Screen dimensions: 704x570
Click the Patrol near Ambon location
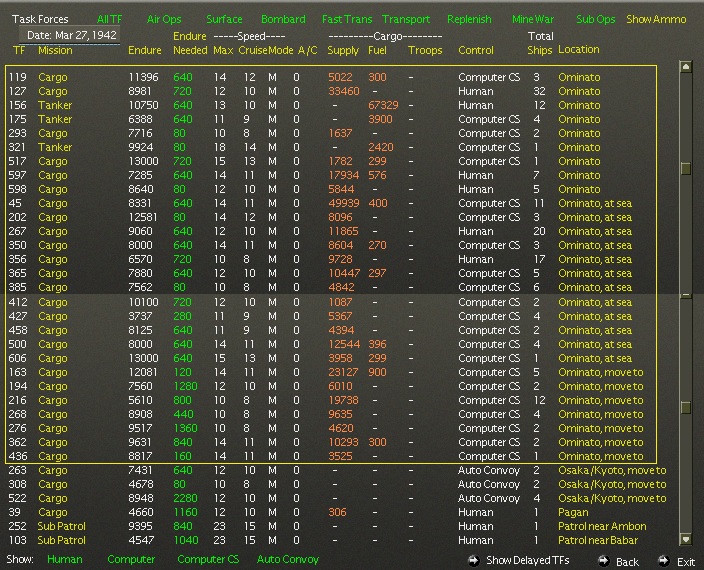[x=602, y=526]
